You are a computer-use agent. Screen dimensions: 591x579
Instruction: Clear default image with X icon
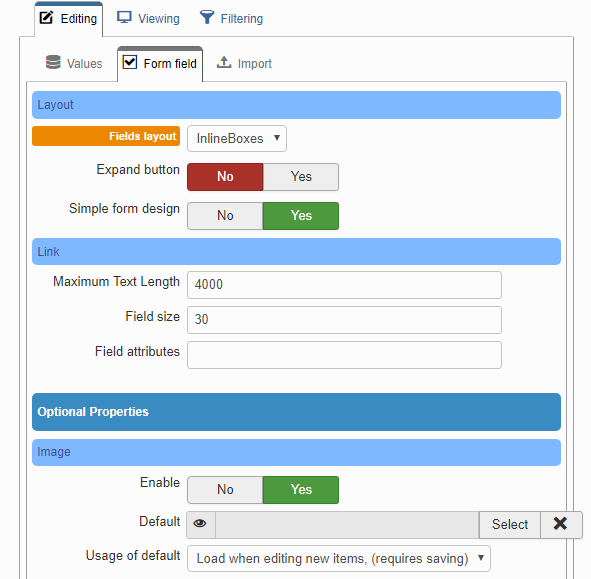pos(560,524)
